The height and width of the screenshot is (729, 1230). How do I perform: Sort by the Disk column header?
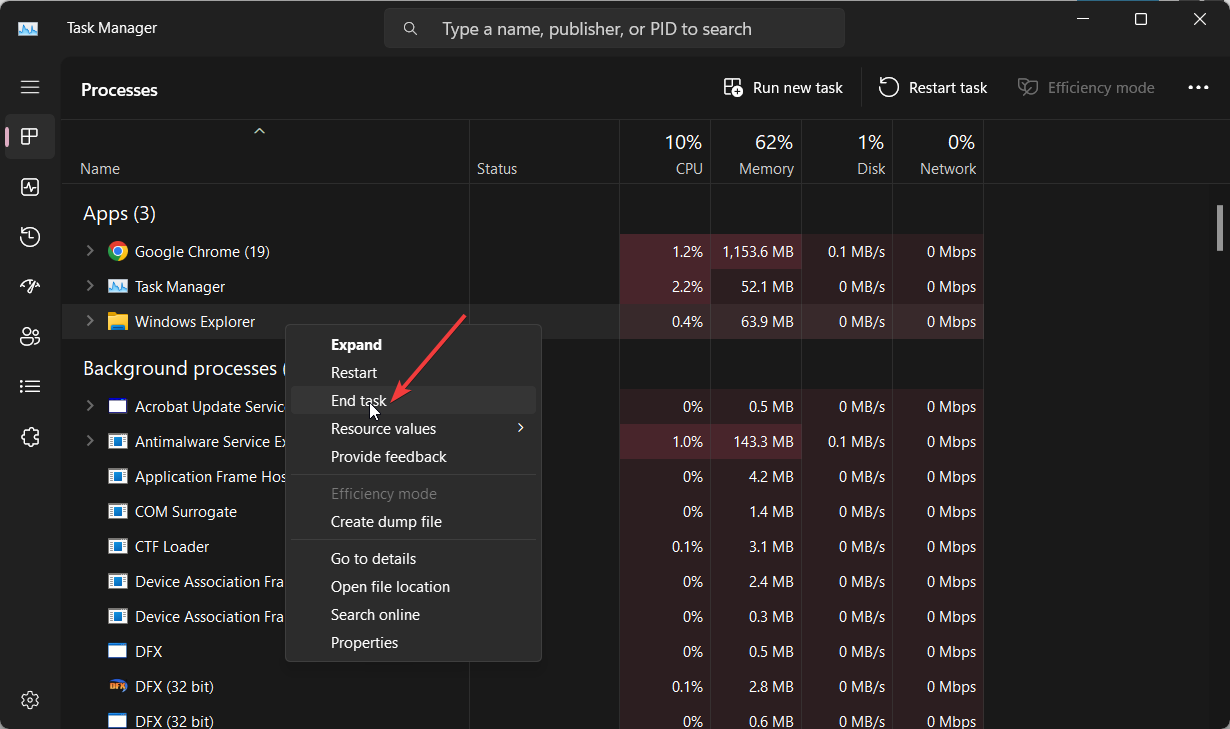coord(847,152)
